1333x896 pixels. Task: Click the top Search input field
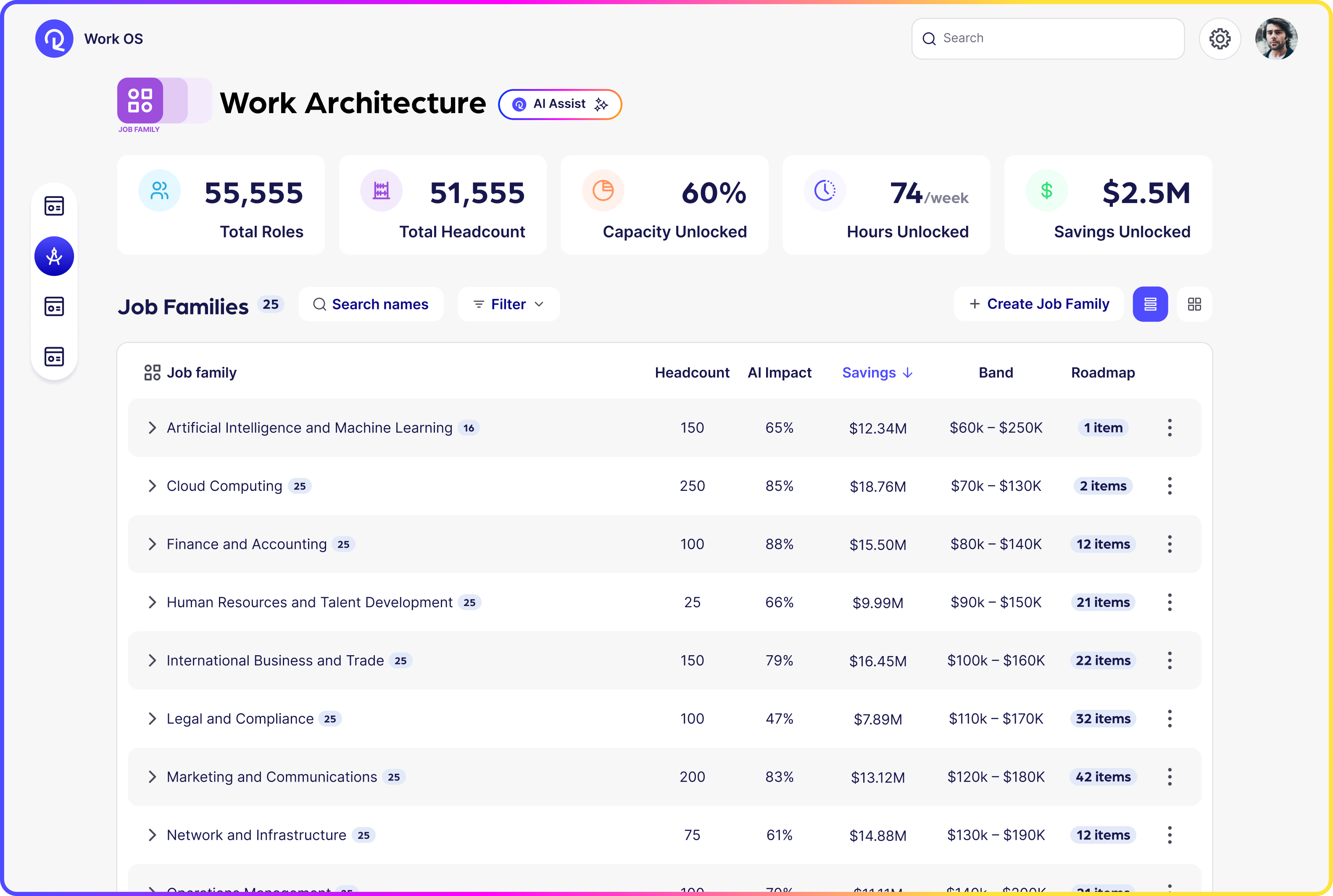(1047, 38)
